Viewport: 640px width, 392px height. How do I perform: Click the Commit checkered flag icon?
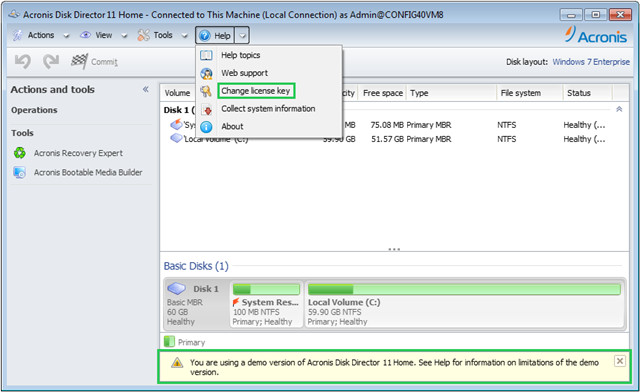click(79, 61)
